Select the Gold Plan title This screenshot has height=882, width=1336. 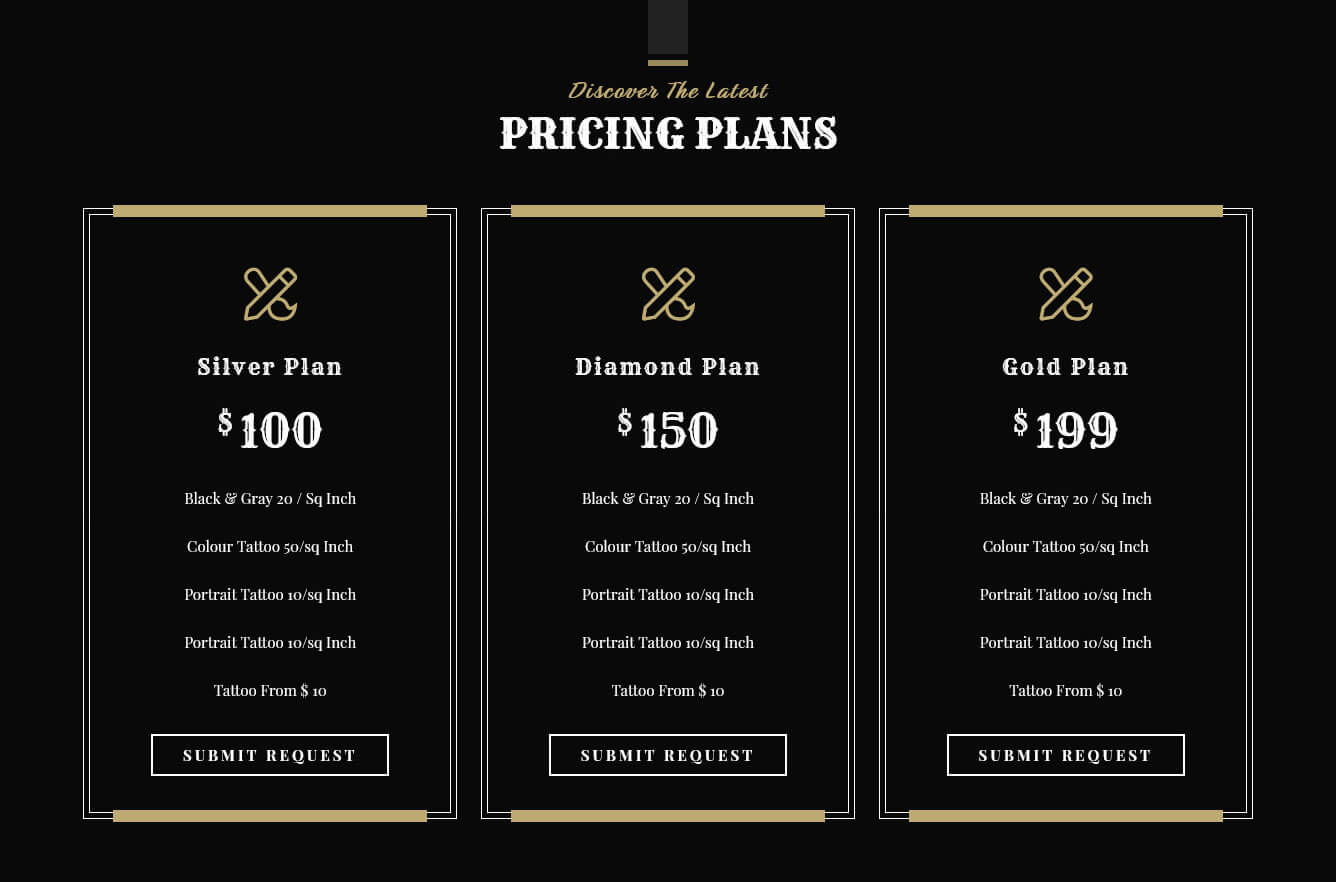tap(1066, 367)
